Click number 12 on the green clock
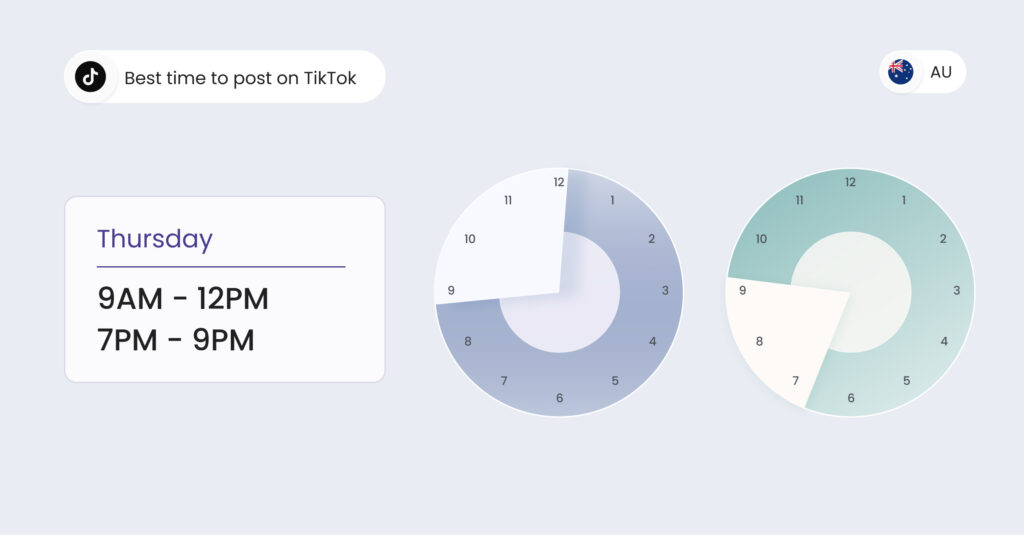The height and width of the screenshot is (535, 1024). tap(850, 182)
